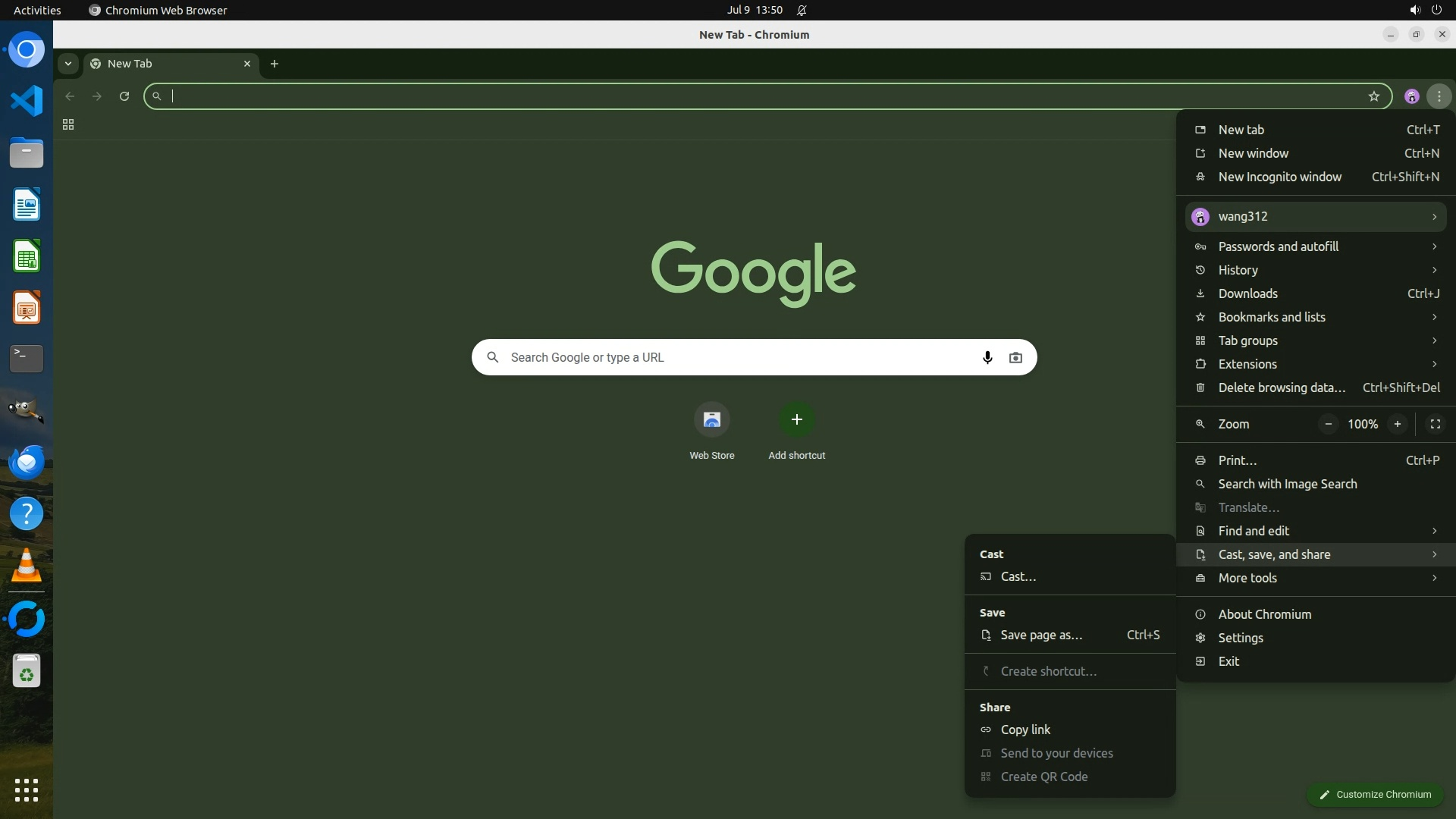Viewport: 1456px width, 819px height.
Task: Expand the More tools submenu
Action: tap(1316, 578)
